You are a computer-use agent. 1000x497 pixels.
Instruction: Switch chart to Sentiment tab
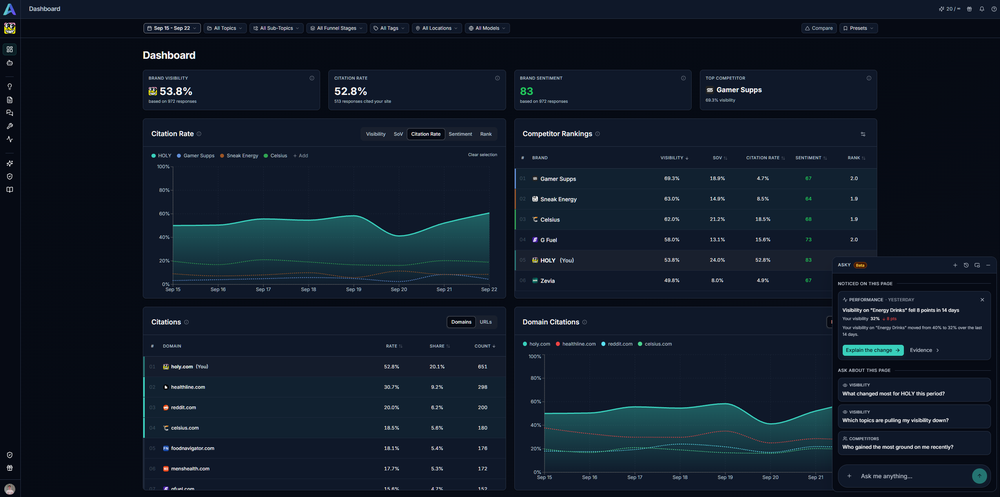460,134
